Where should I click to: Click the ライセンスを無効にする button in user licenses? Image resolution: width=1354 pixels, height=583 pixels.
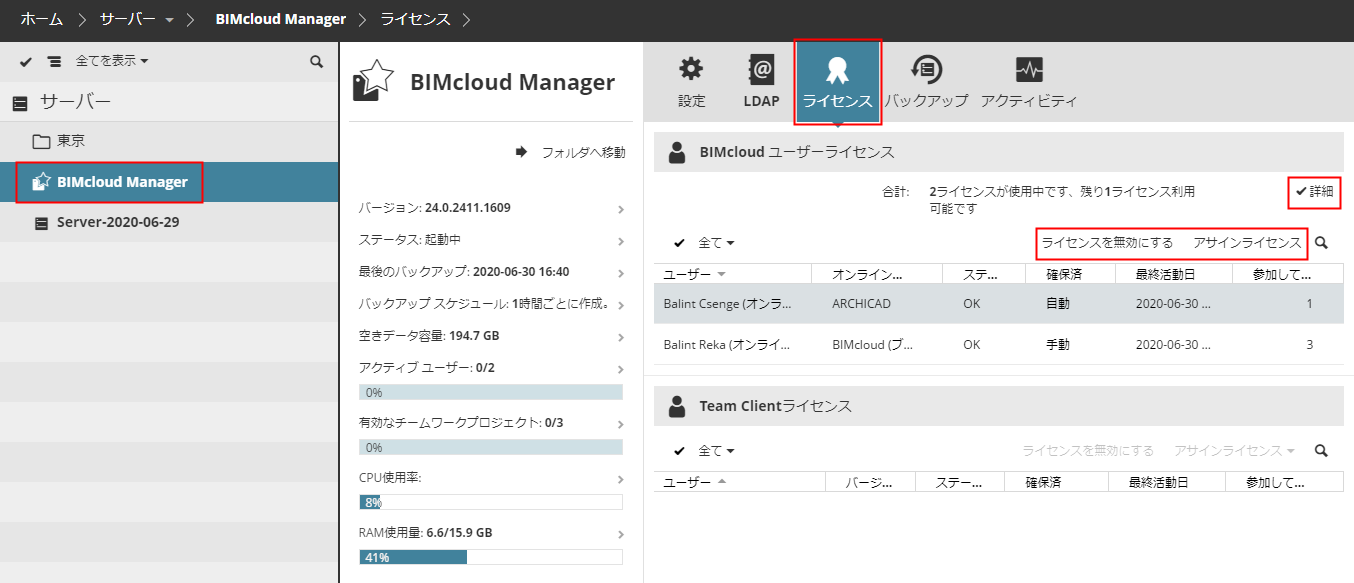(1107, 243)
